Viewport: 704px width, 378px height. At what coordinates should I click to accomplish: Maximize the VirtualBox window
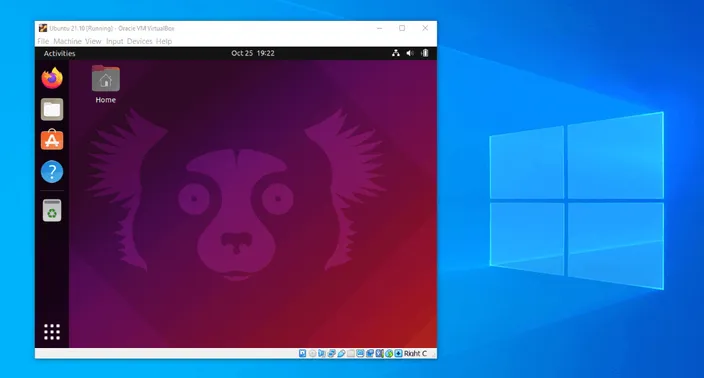(x=402, y=28)
